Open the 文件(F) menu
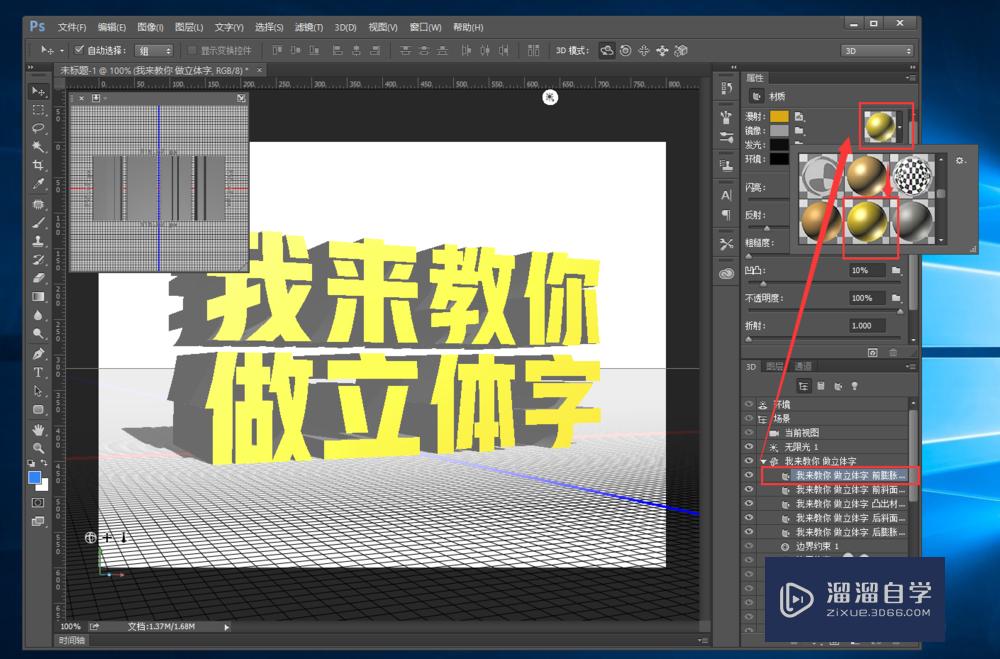This screenshot has height=659, width=1000. (71, 27)
